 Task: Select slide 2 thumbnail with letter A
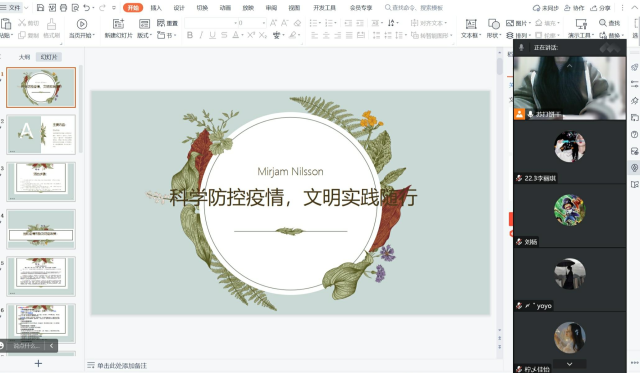pyautogui.click(x=41, y=134)
